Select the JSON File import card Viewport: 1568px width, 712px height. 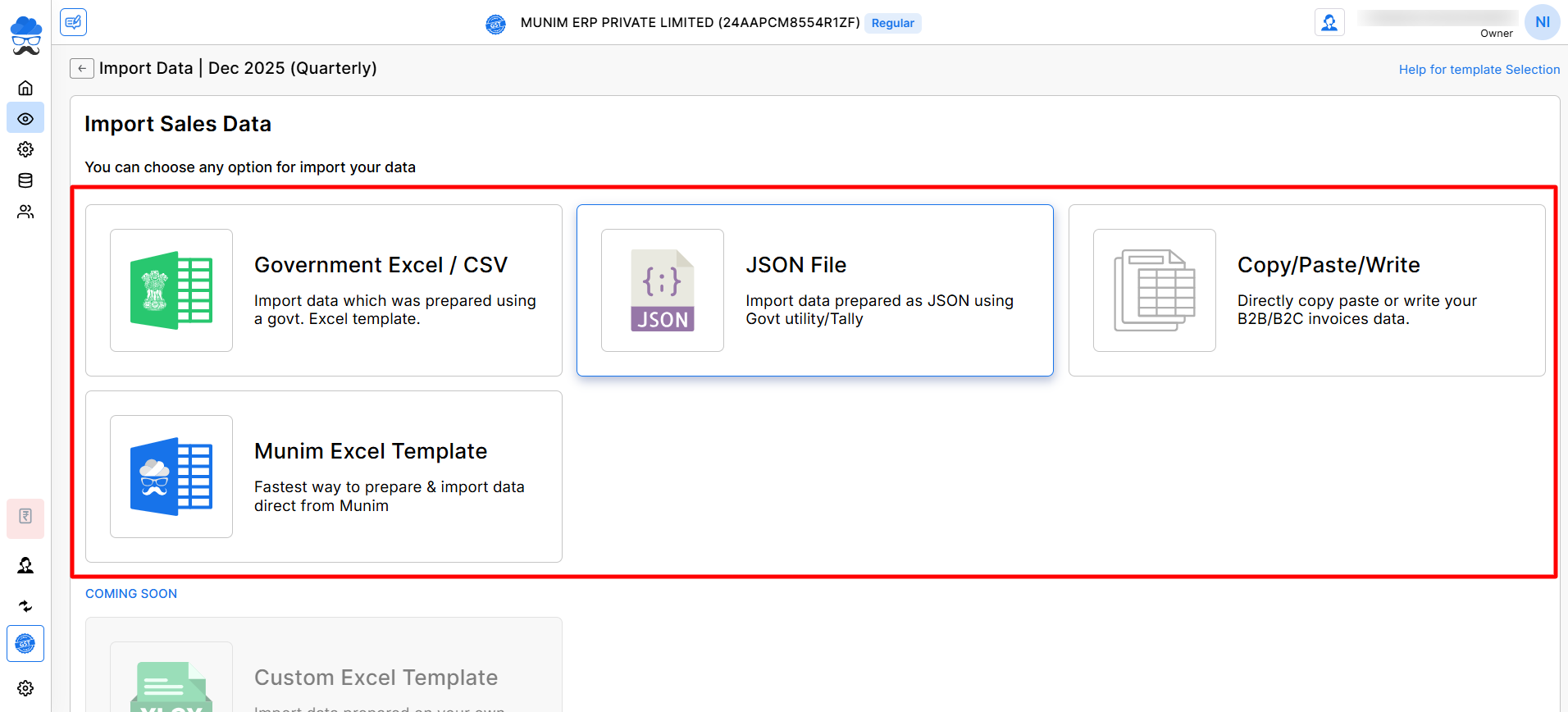814,290
